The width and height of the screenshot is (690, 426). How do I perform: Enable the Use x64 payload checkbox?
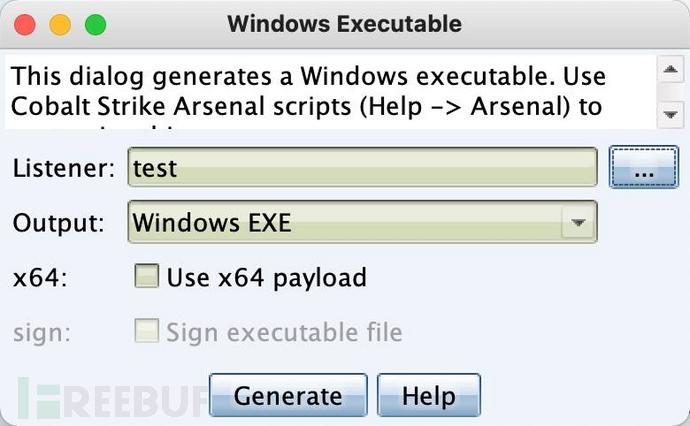(147, 276)
